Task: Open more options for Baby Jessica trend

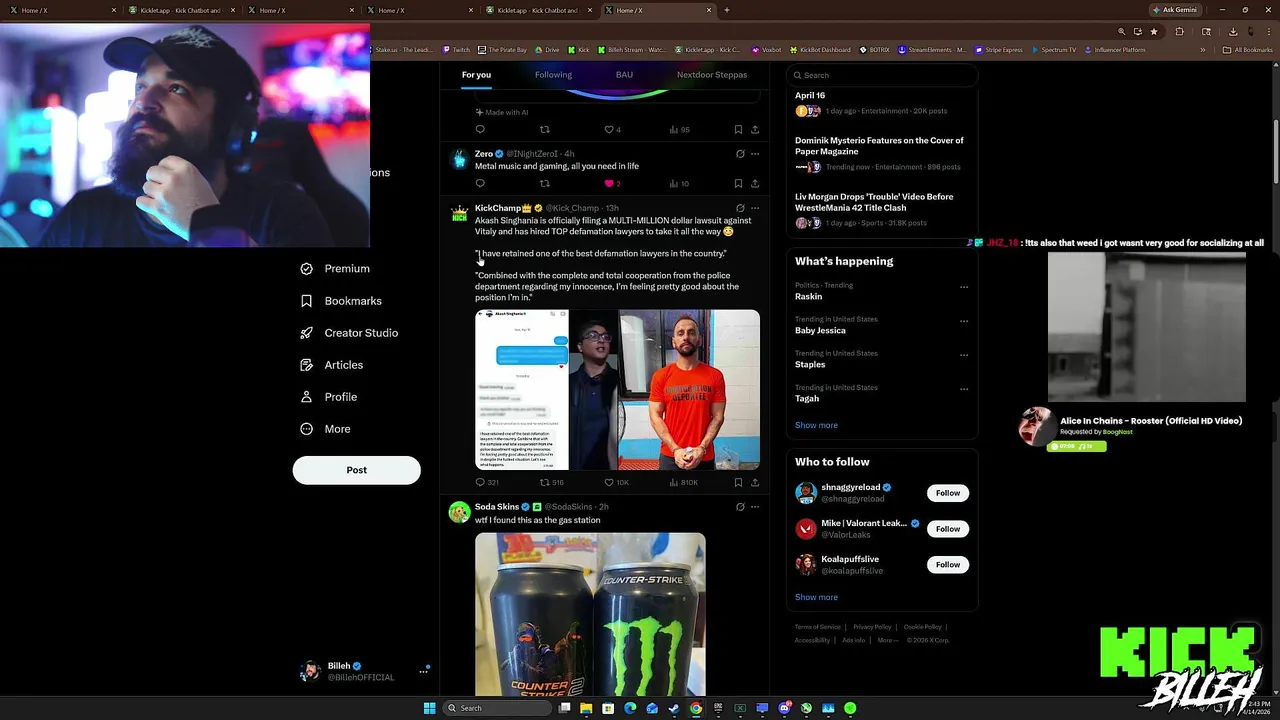Action: click(x=964, y=321)
